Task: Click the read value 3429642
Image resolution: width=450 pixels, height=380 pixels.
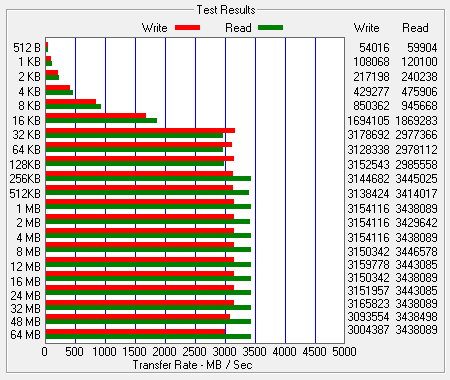Action: (416, 222)
